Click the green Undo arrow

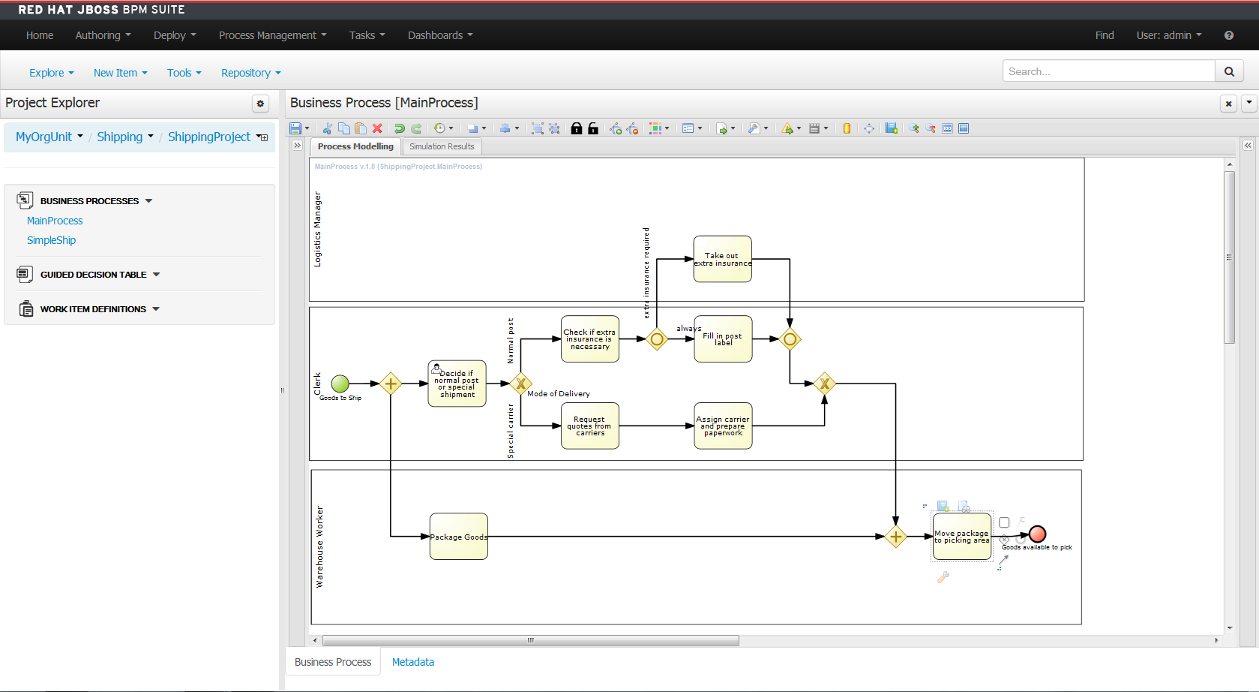coord(399,128)
